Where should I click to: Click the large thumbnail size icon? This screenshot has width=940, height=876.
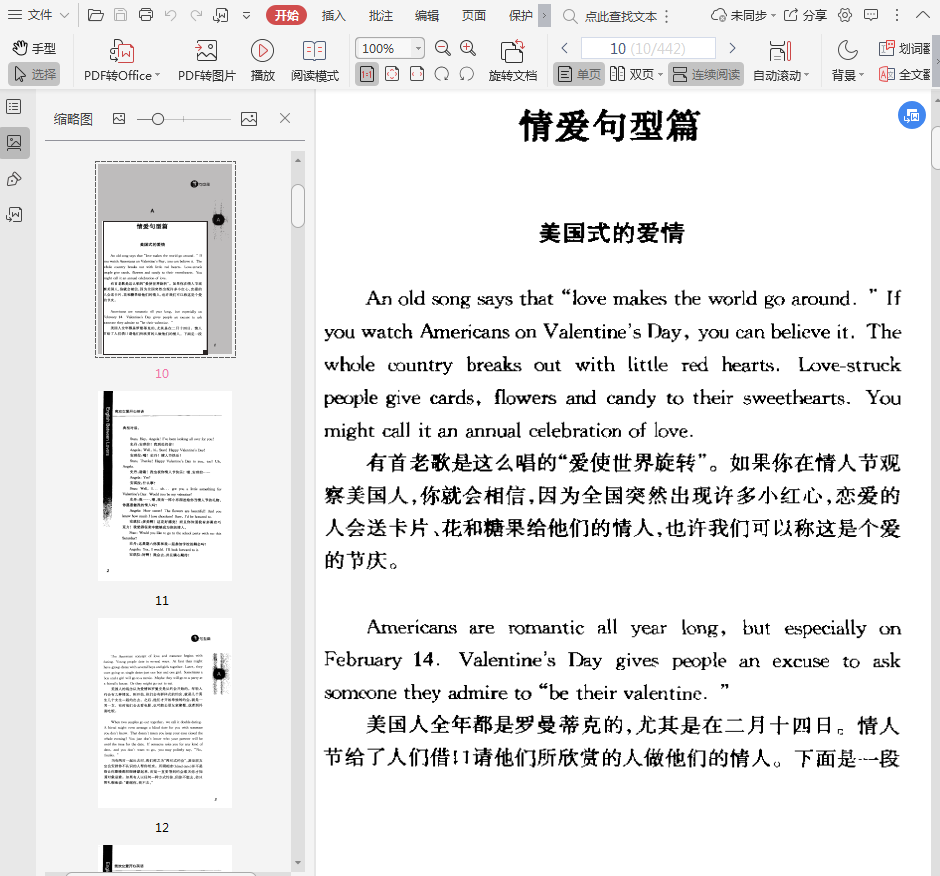point(249,119)
